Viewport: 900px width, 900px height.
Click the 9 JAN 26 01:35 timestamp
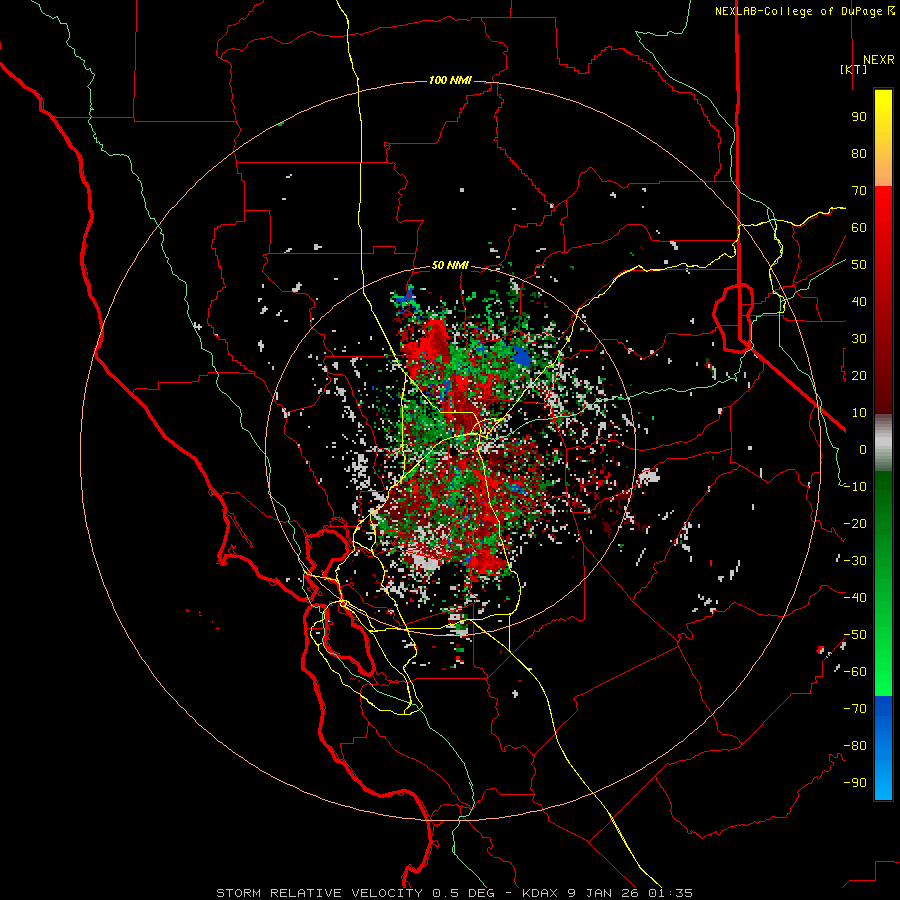630,893
